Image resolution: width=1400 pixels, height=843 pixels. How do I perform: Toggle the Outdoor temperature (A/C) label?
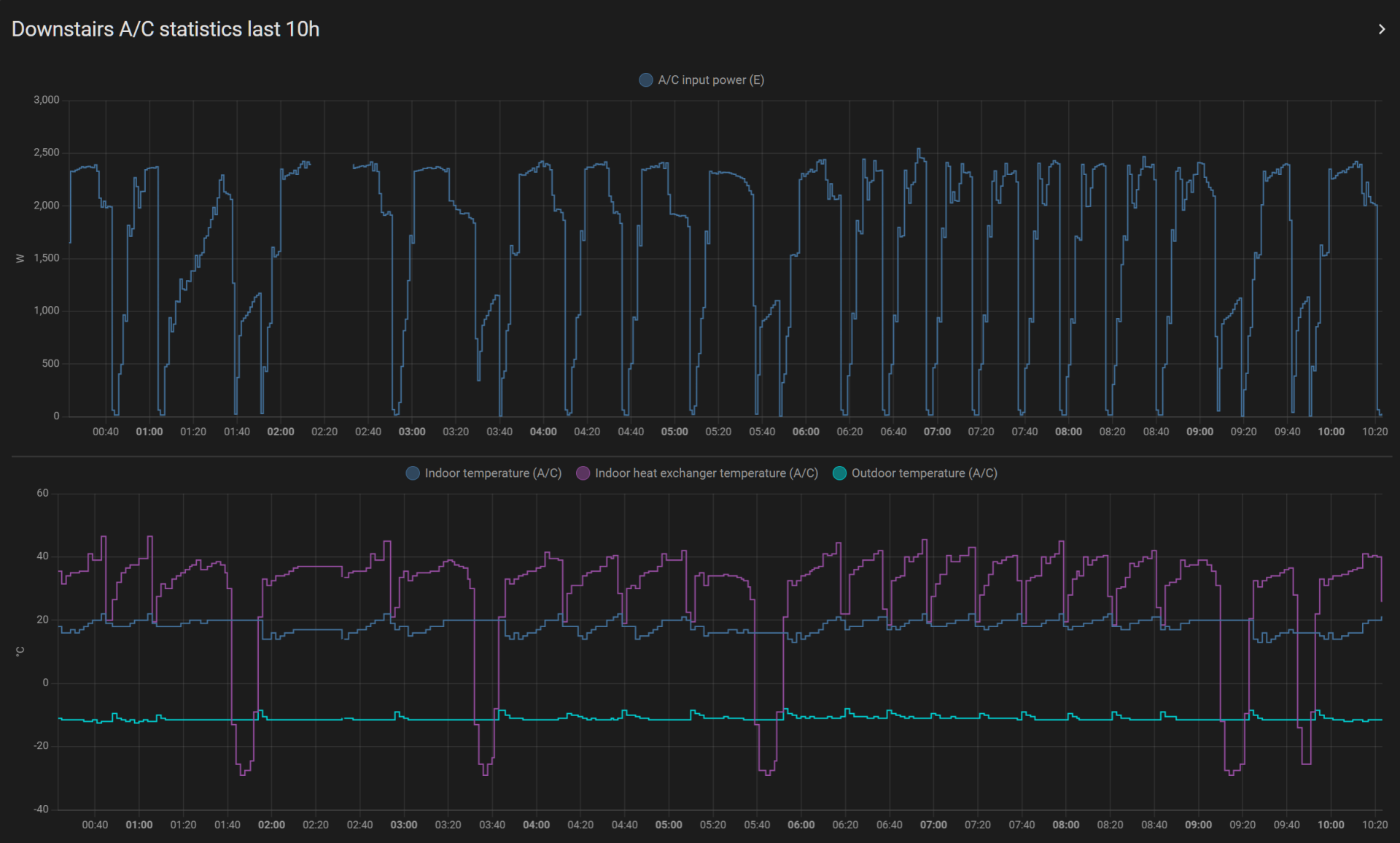coord(924,473)
